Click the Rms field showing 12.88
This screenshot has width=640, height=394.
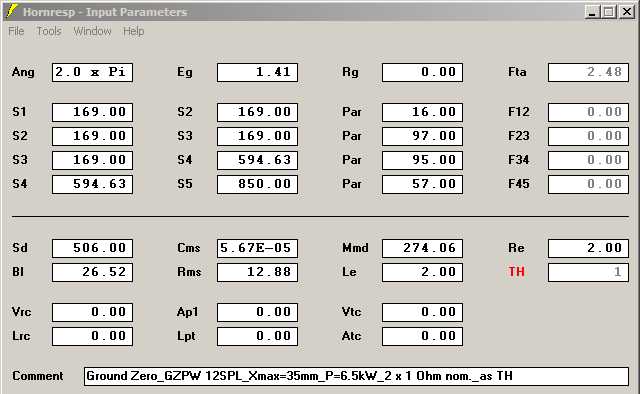coord(257,272)
